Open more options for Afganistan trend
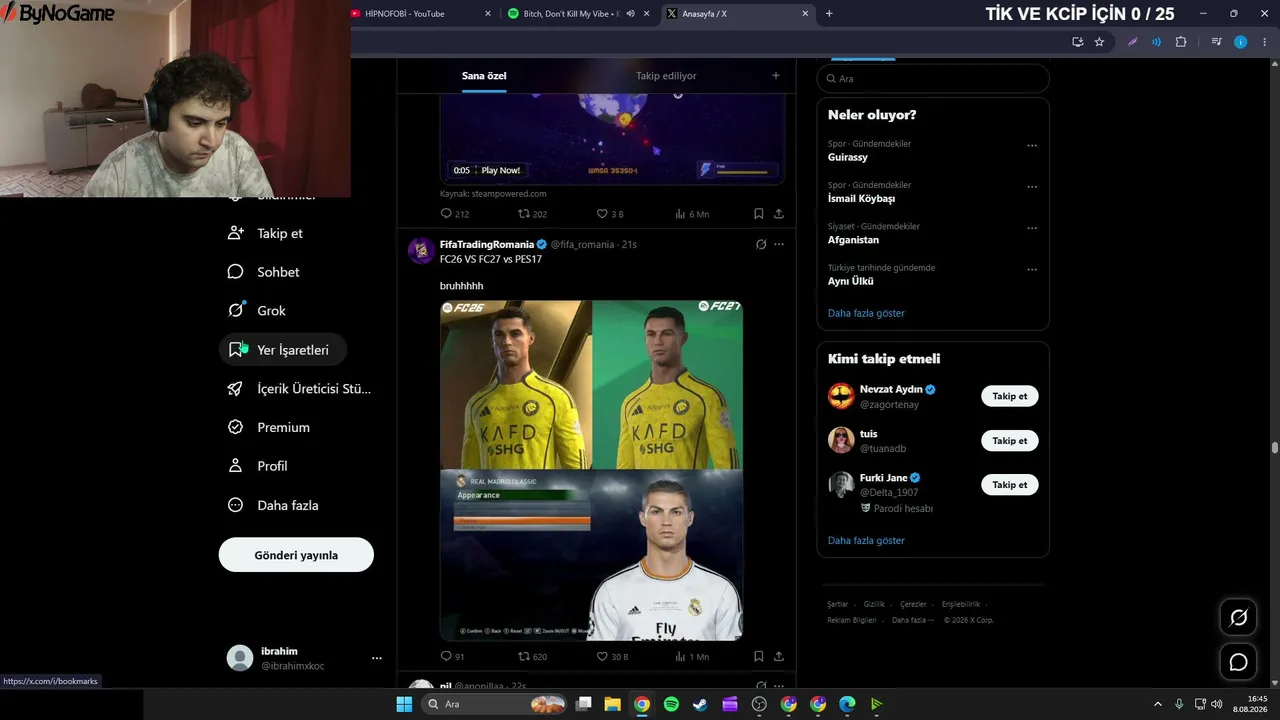 (1032, 228)
